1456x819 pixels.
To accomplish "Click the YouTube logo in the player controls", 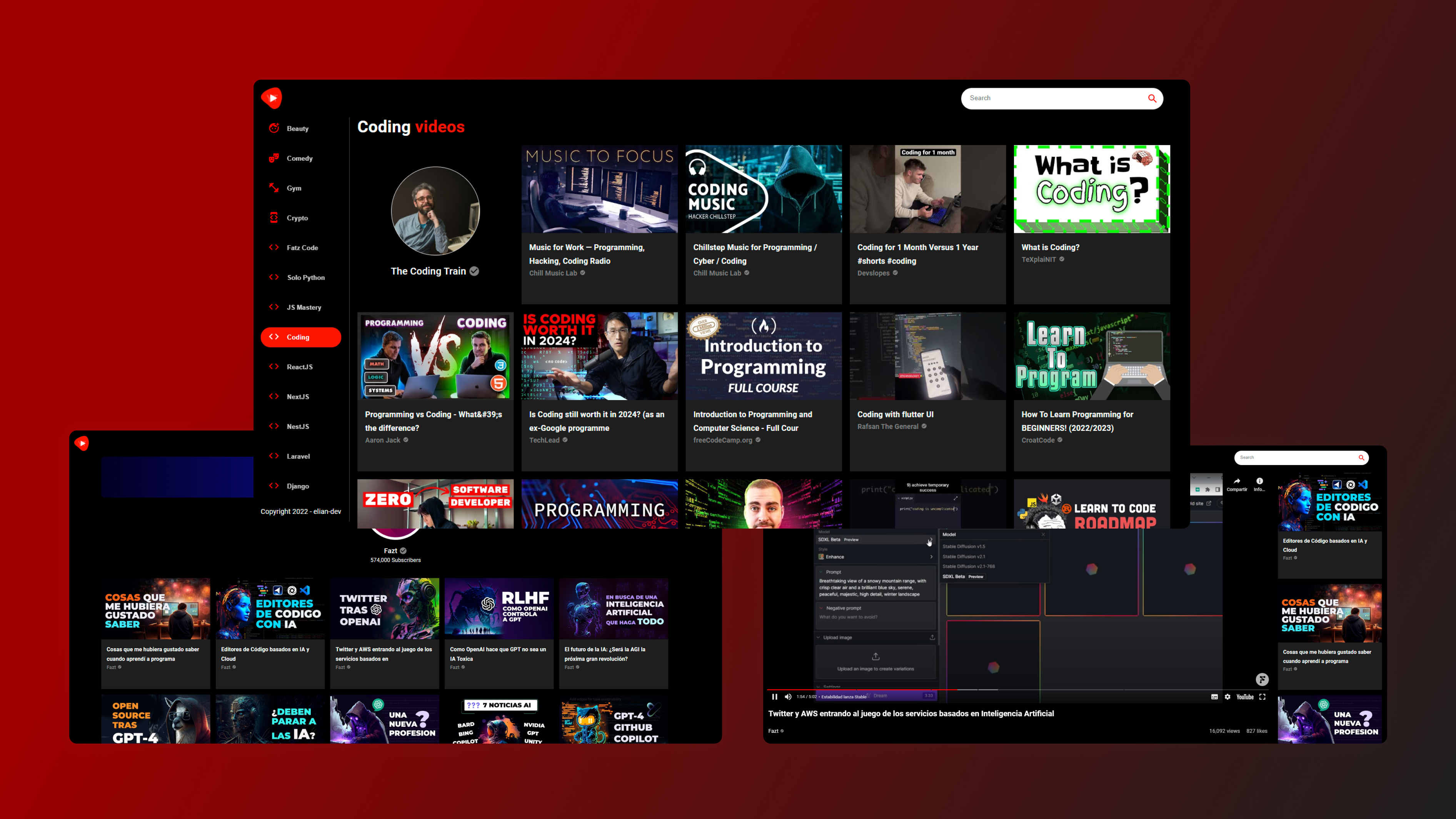I will (1244, 697).
